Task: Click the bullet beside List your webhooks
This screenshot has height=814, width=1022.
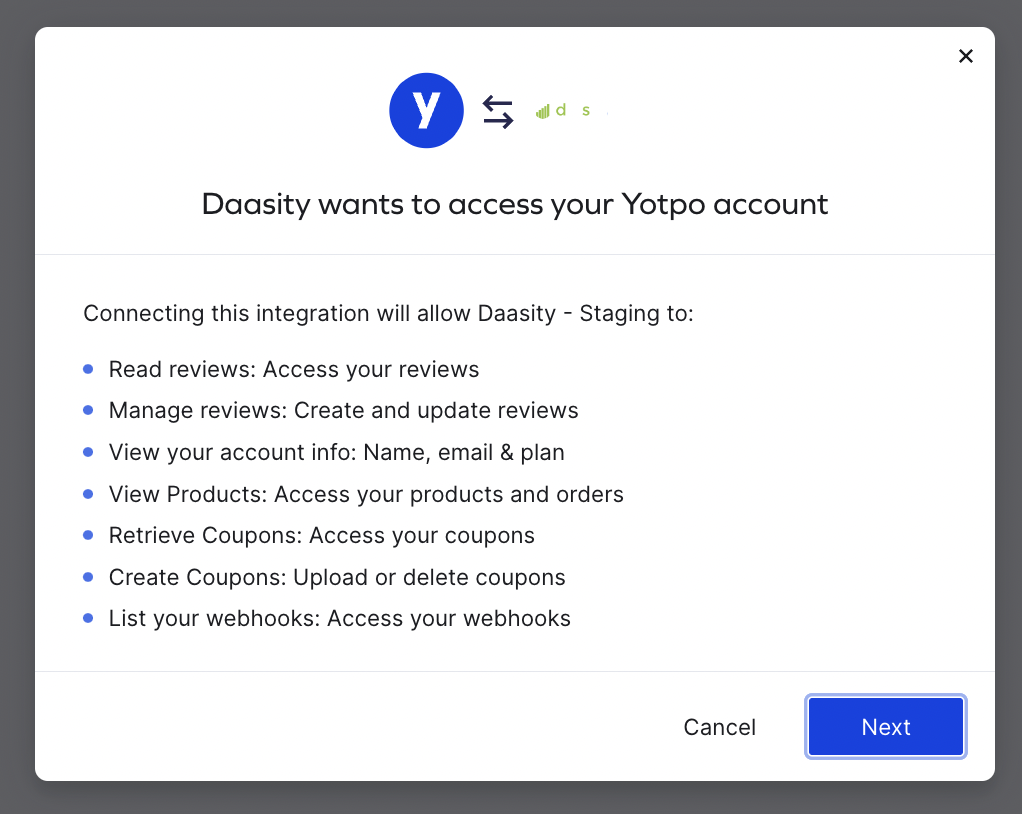Action: tap(88, 619)
